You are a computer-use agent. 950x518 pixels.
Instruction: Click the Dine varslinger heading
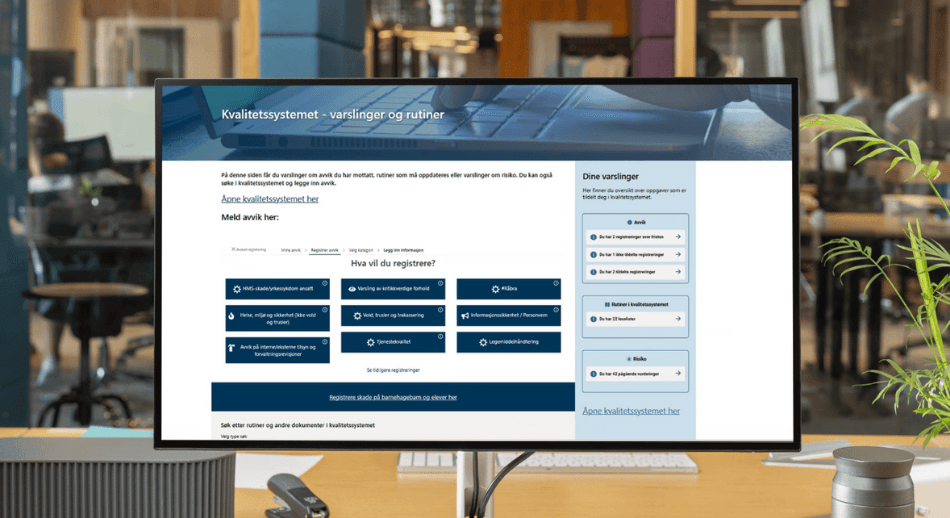(x=610, y=176)
